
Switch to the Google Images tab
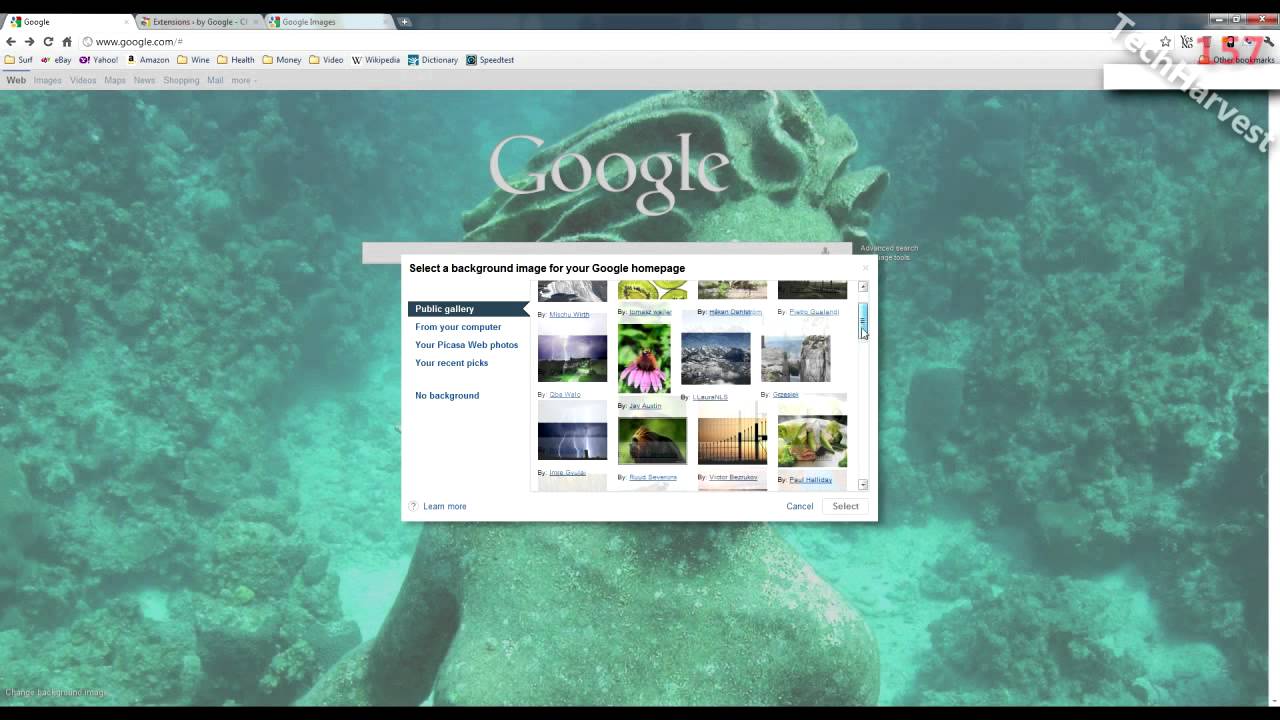pos(328,22)
